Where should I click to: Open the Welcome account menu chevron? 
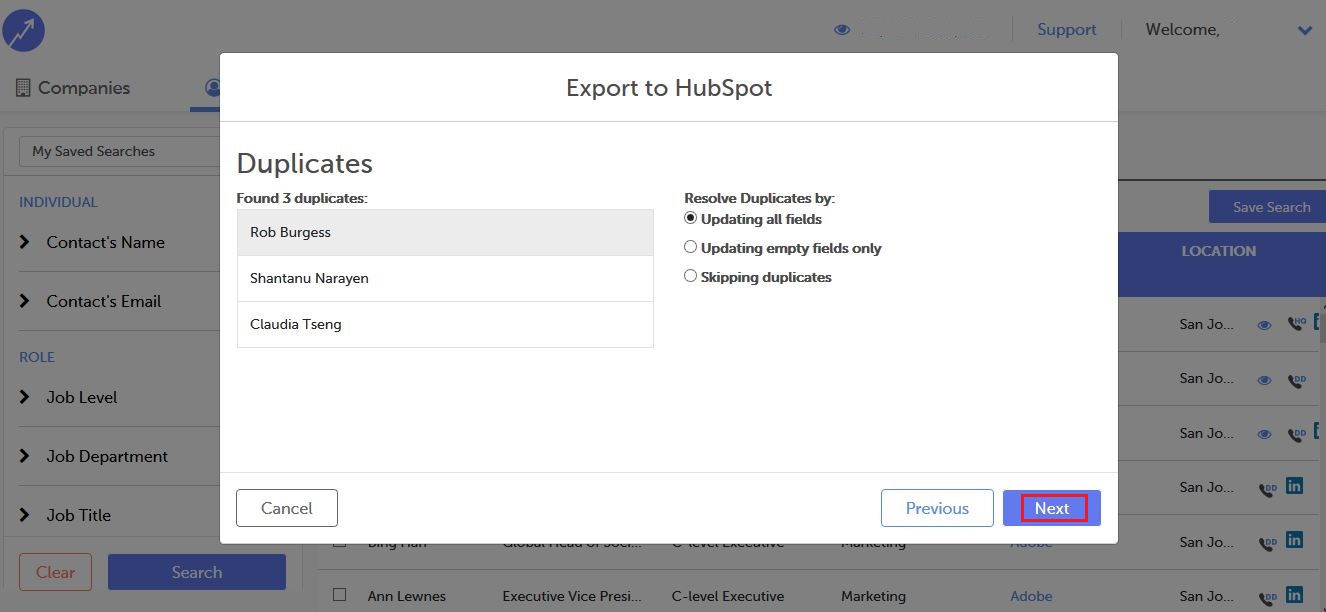point(1304,30)
